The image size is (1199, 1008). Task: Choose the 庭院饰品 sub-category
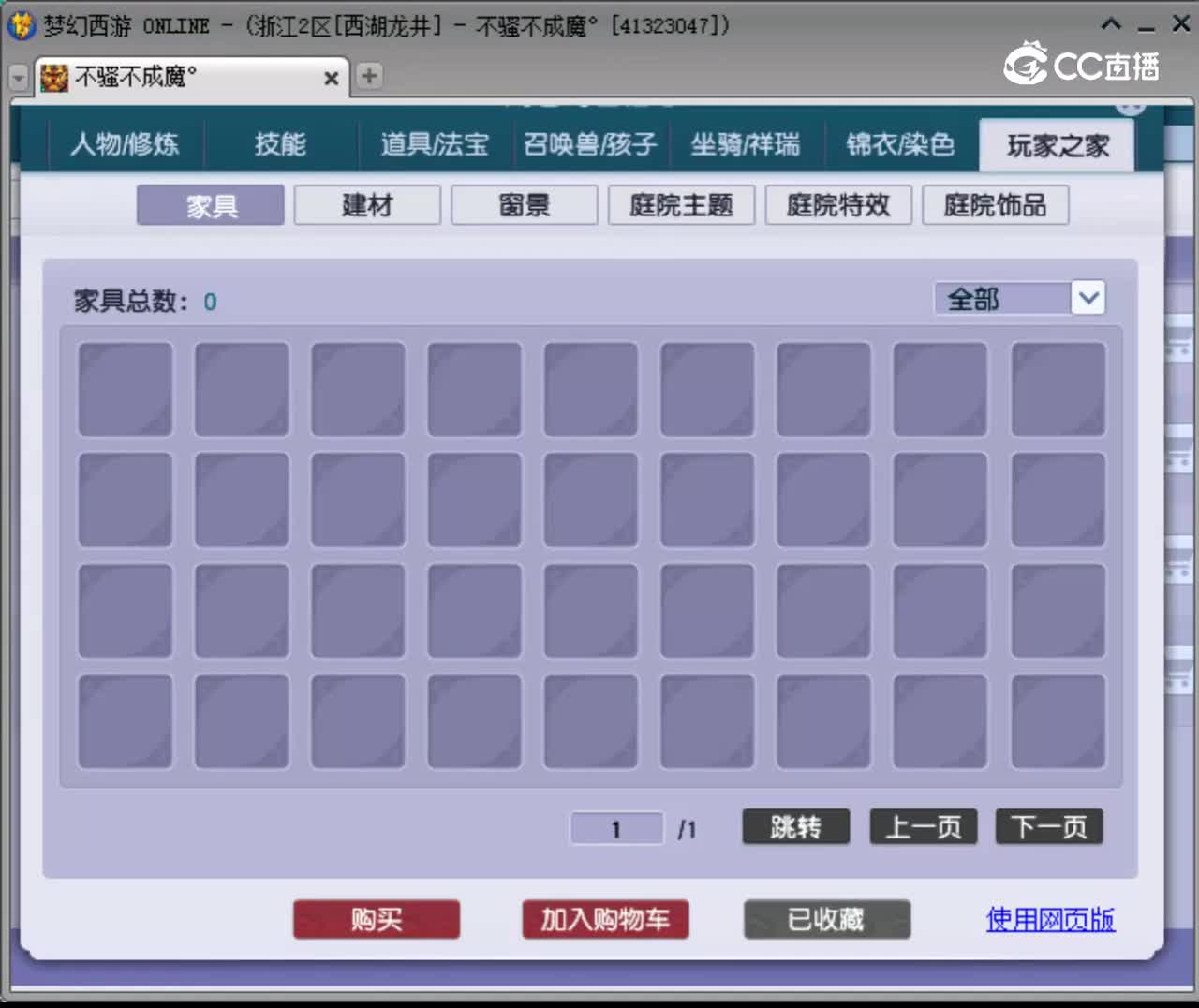pyautogui.click(x=995, y=205)
